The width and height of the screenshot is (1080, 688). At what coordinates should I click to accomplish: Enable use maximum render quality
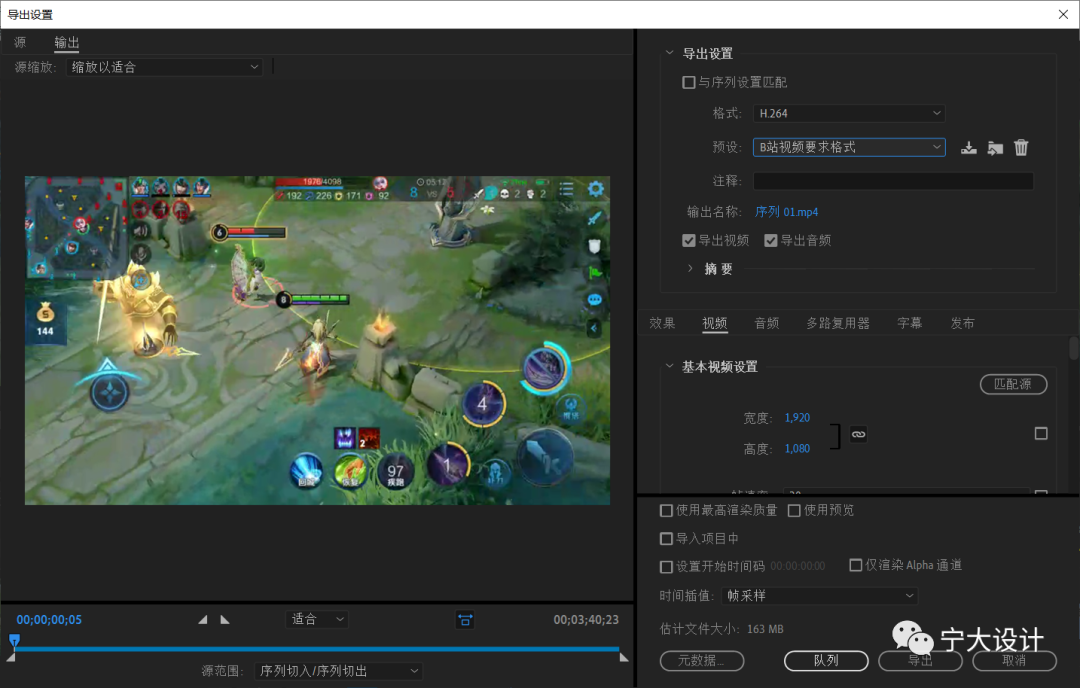pyautogui.click(x=666, y=510)
